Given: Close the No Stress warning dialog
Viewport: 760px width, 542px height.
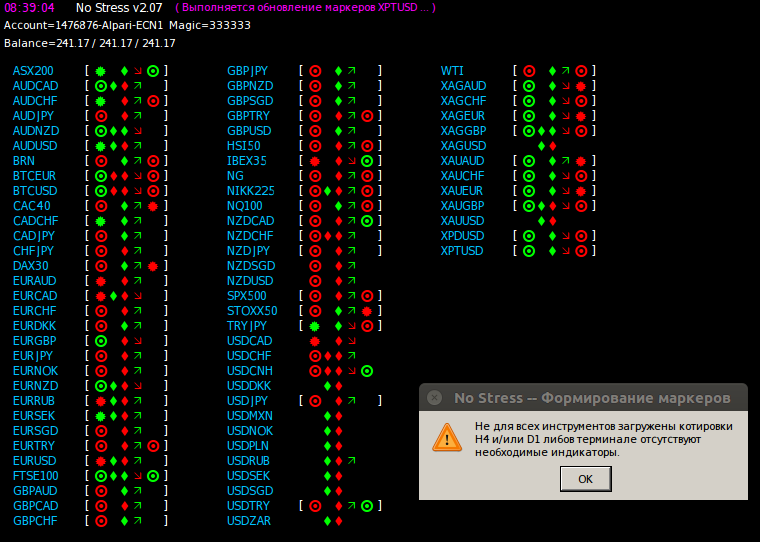Looking at the screenshot, I should coord(434,398).
